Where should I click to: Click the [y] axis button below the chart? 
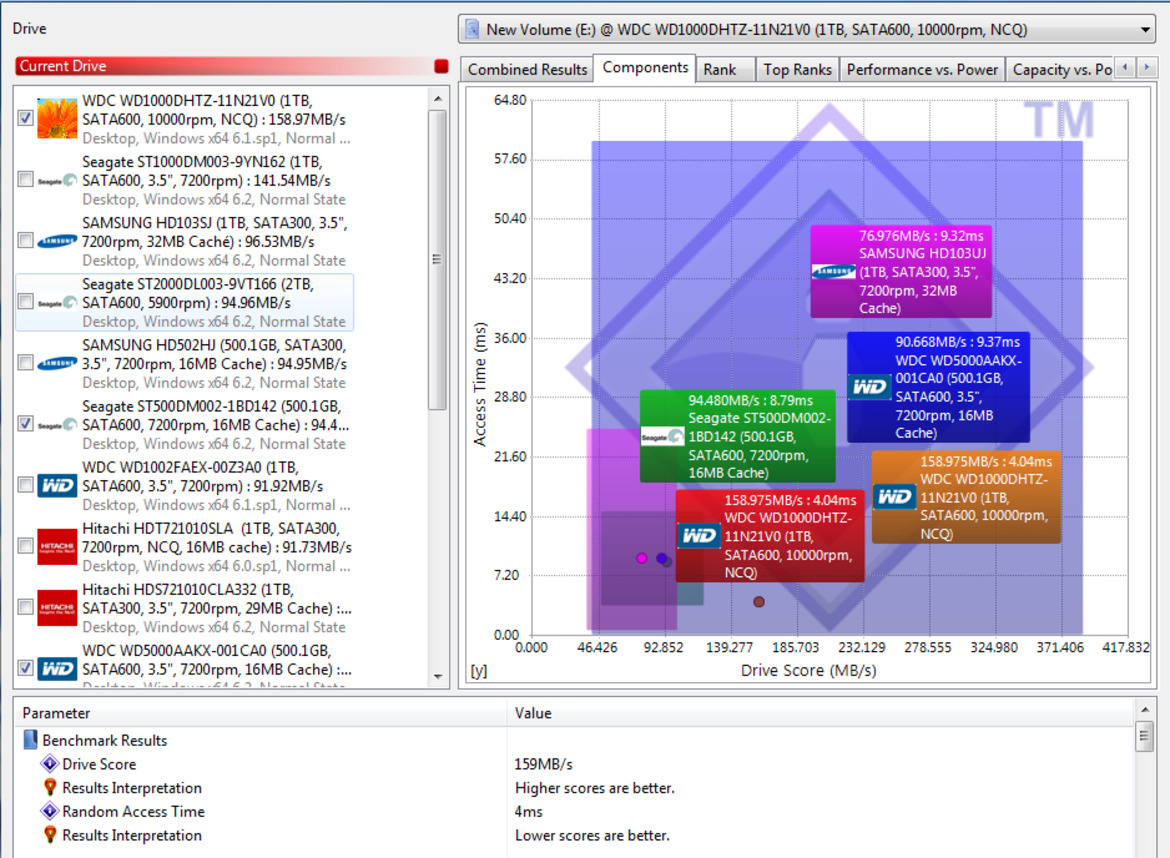click(x=479, y=671)
